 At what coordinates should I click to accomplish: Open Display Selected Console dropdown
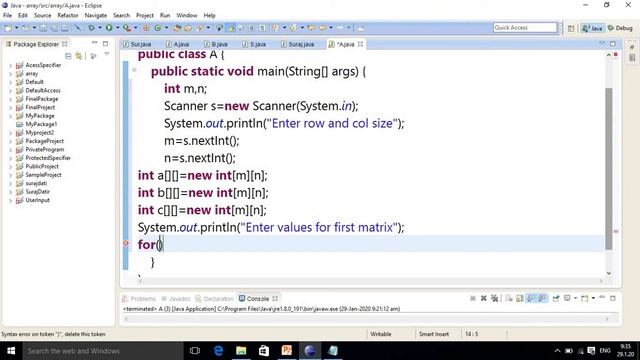pos(576,298)
